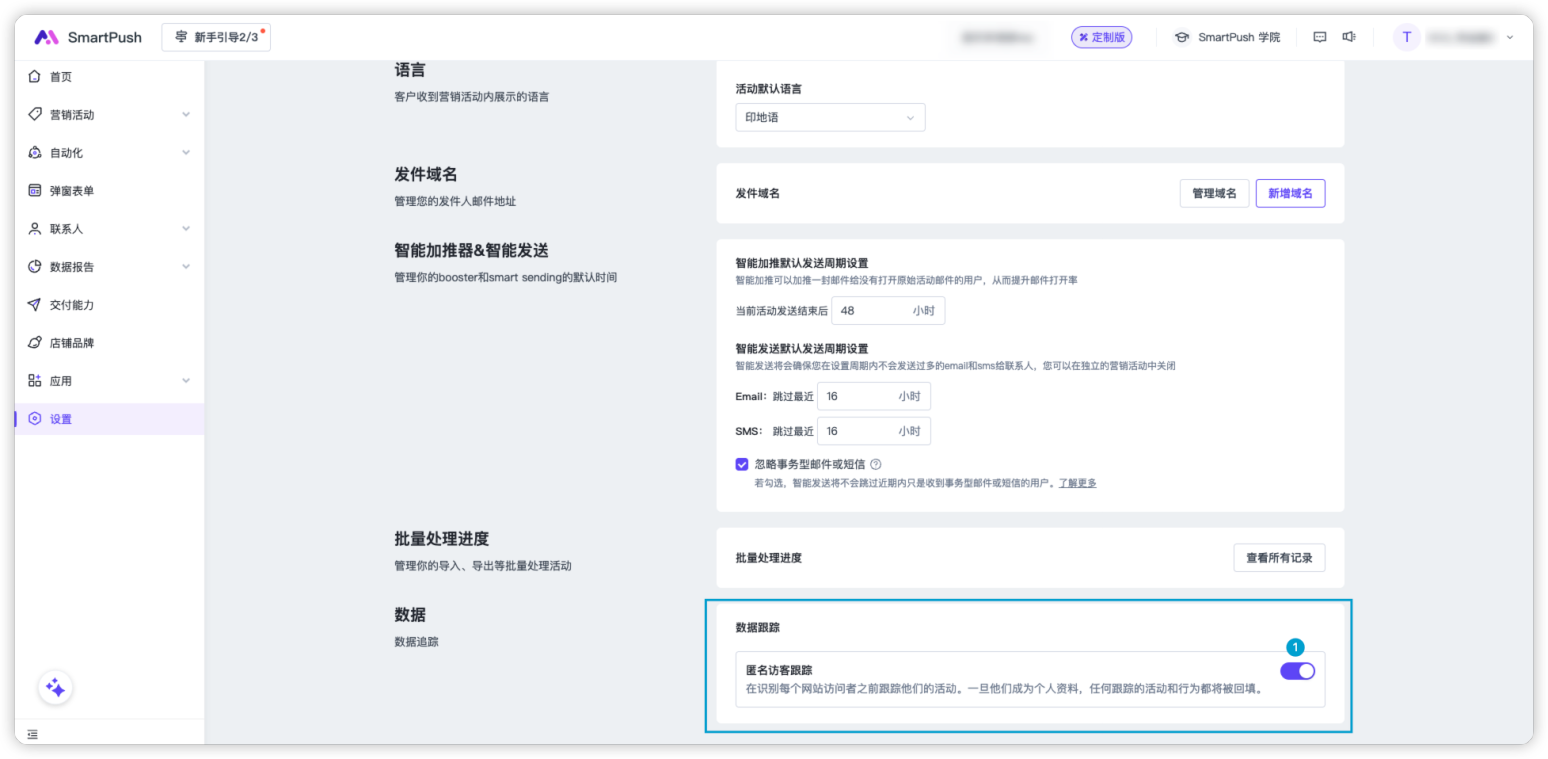
Task: Click the 新增域名 button
Action: 1290,193
